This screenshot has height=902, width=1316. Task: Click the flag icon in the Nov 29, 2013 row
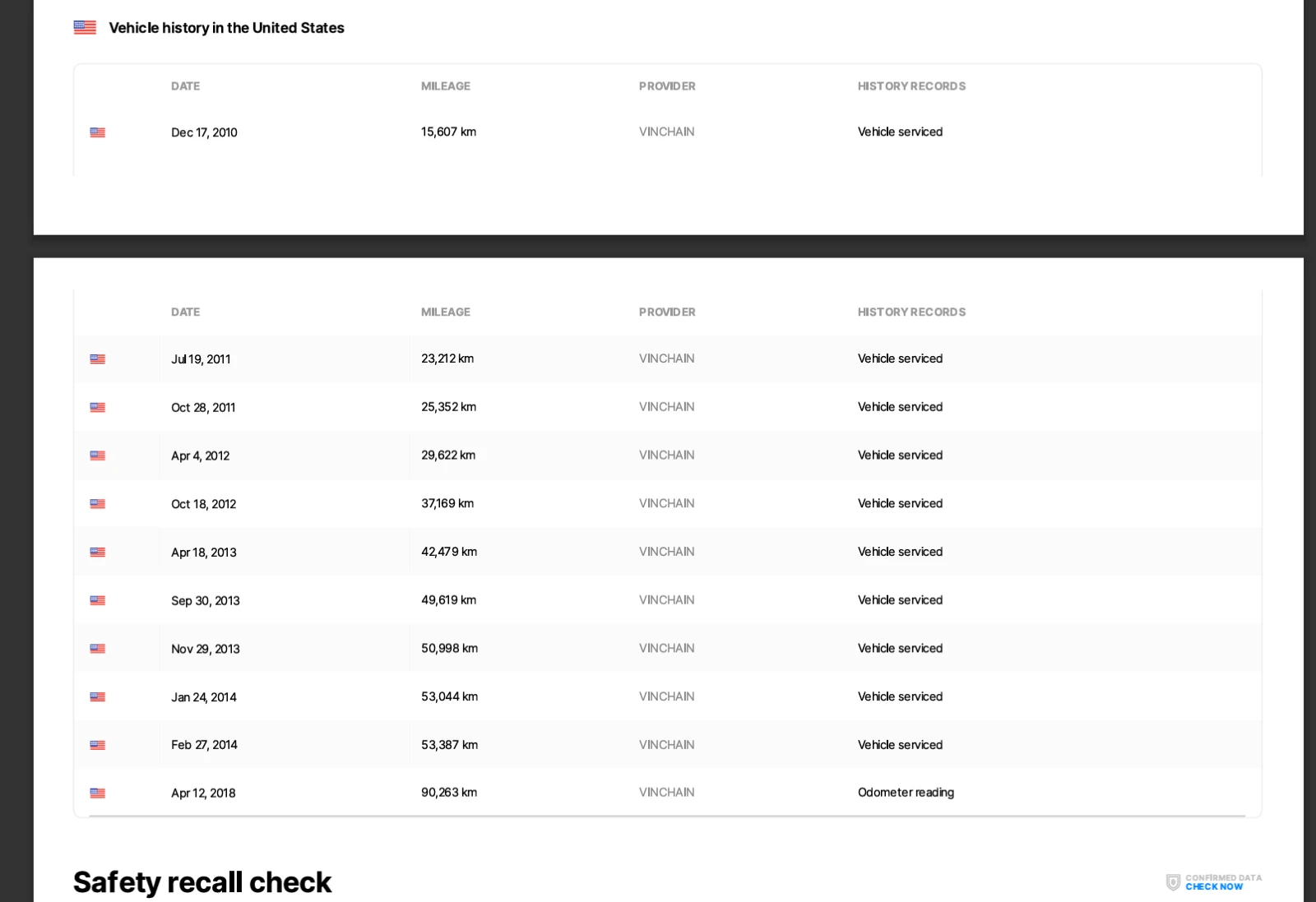pyautogui.click(x=97, y=649)
